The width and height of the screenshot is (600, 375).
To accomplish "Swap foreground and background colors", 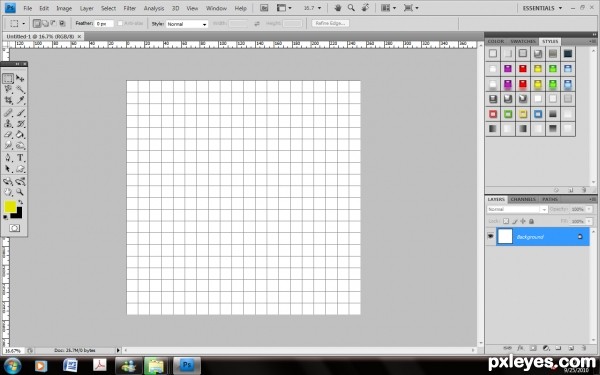I will (20, 202).
